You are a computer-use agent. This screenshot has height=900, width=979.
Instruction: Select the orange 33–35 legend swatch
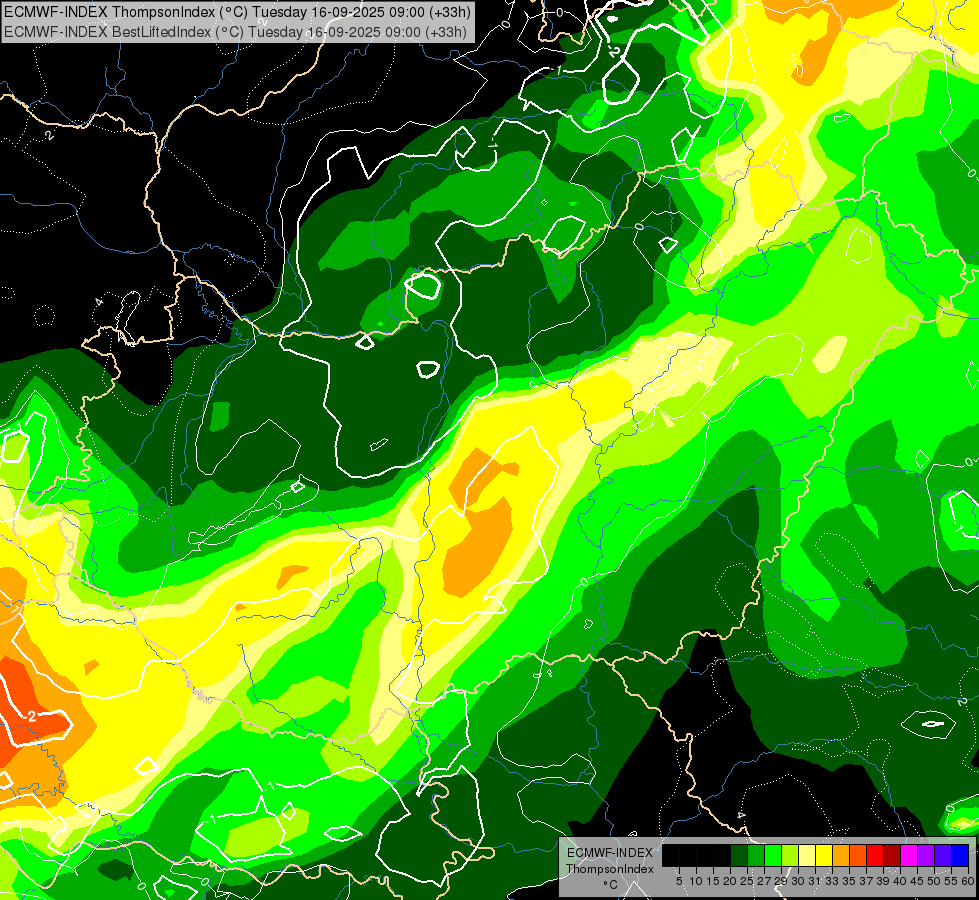[x=841, y=855]
